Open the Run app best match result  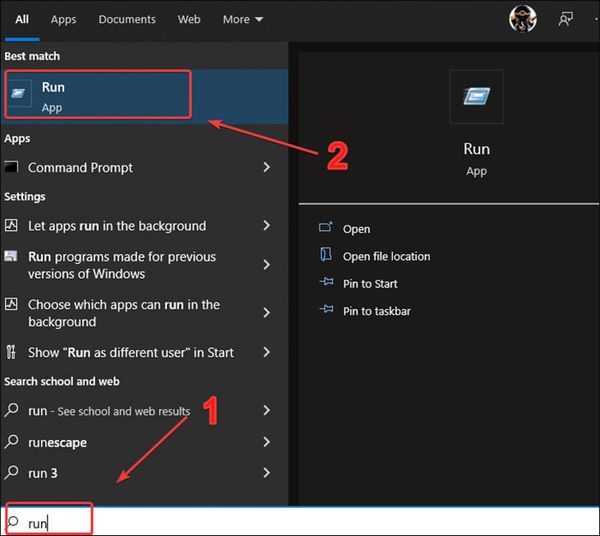[97, 95]
